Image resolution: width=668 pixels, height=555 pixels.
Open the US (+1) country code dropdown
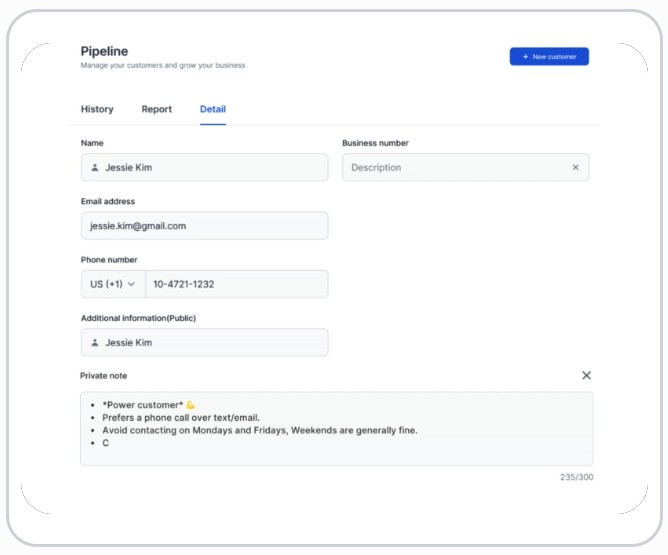click(112, 284)
